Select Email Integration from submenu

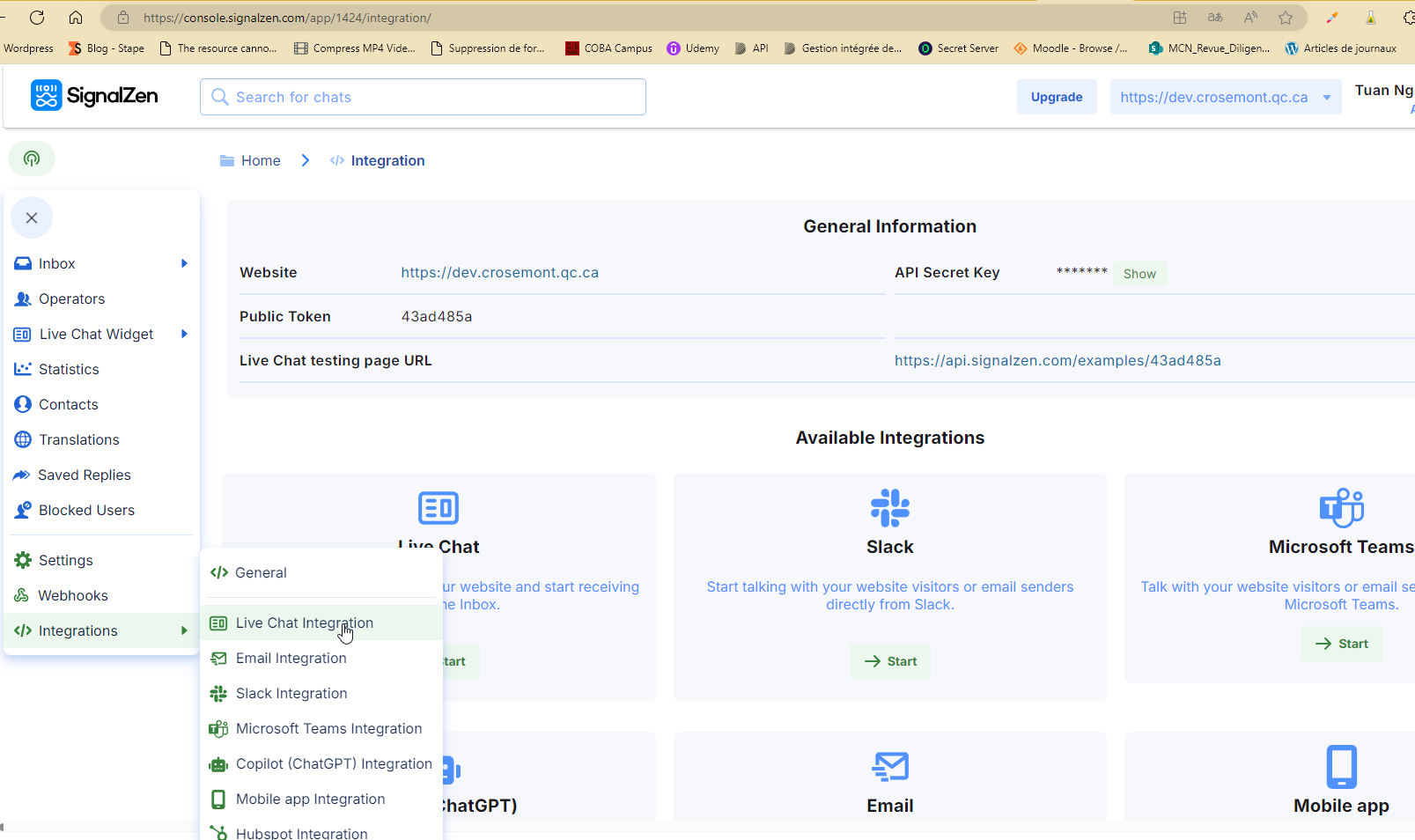pyautogui.click(x=291, y=658)
